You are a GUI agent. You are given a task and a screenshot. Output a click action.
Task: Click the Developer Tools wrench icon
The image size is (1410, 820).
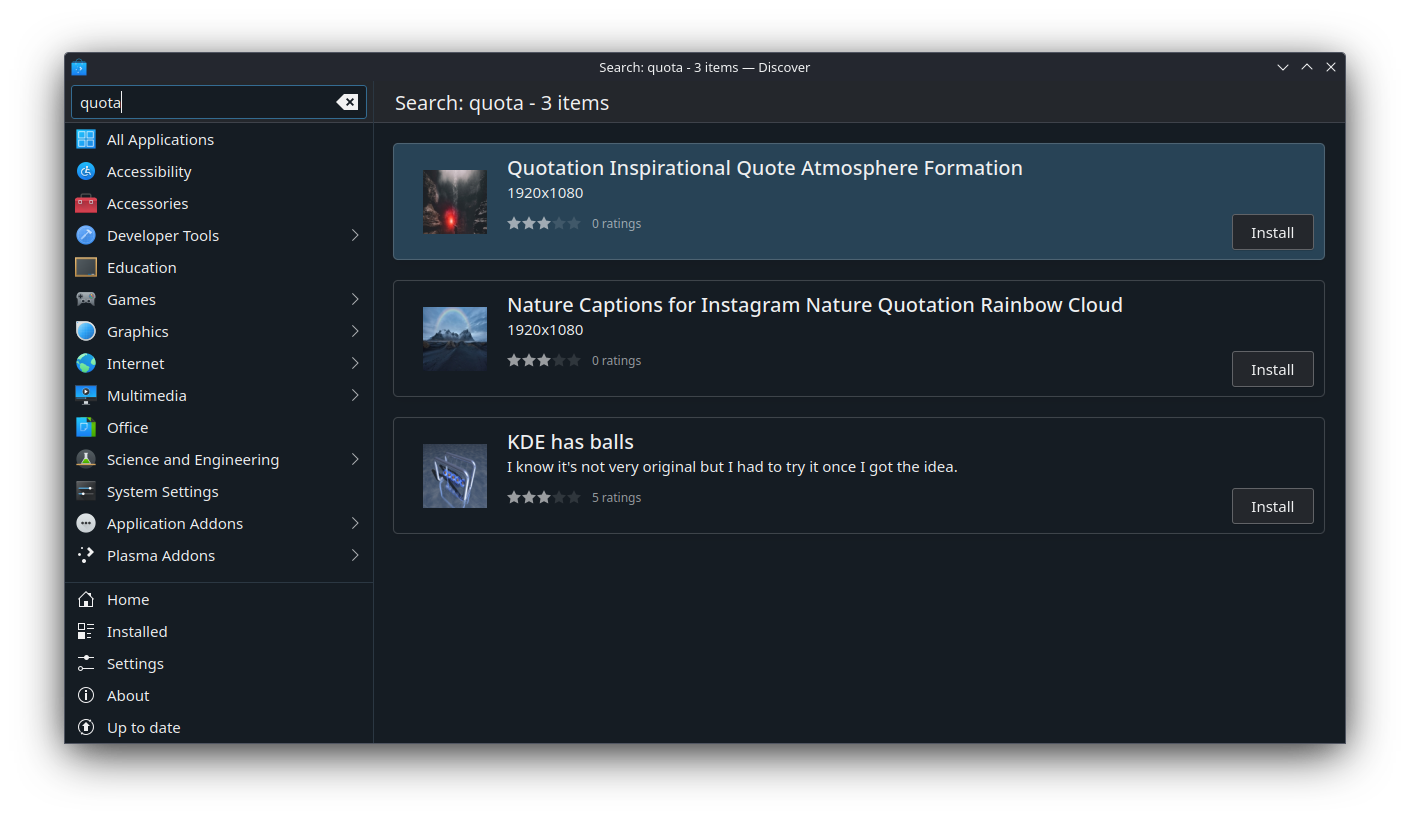[86, 235]
